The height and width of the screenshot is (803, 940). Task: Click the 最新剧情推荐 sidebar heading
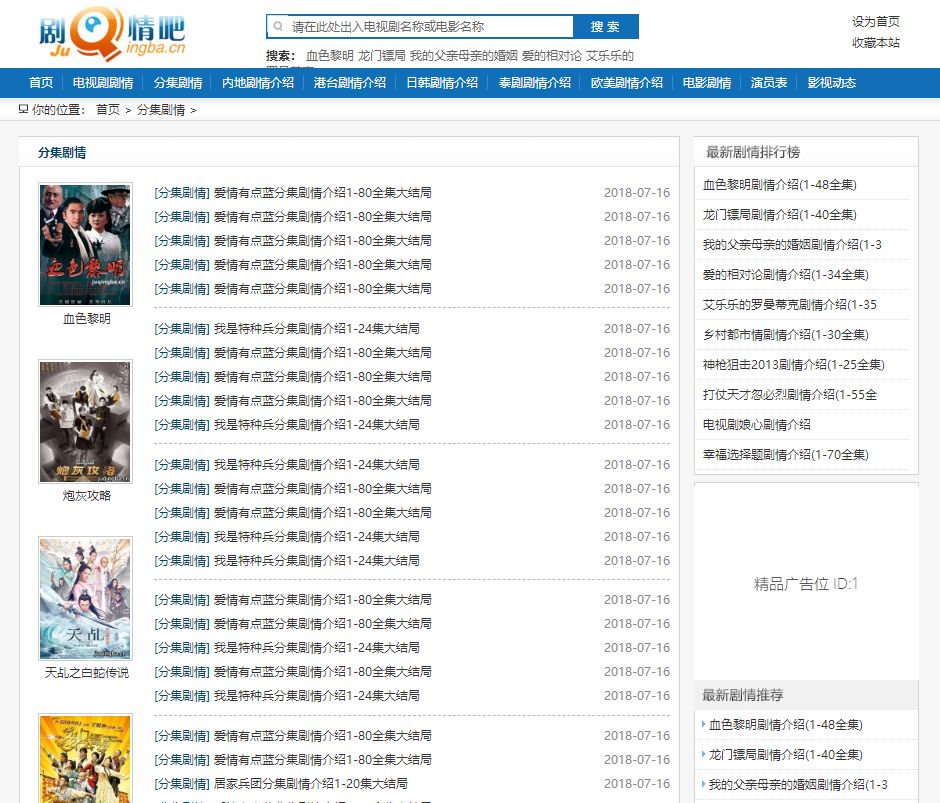(x=743, y=695)
